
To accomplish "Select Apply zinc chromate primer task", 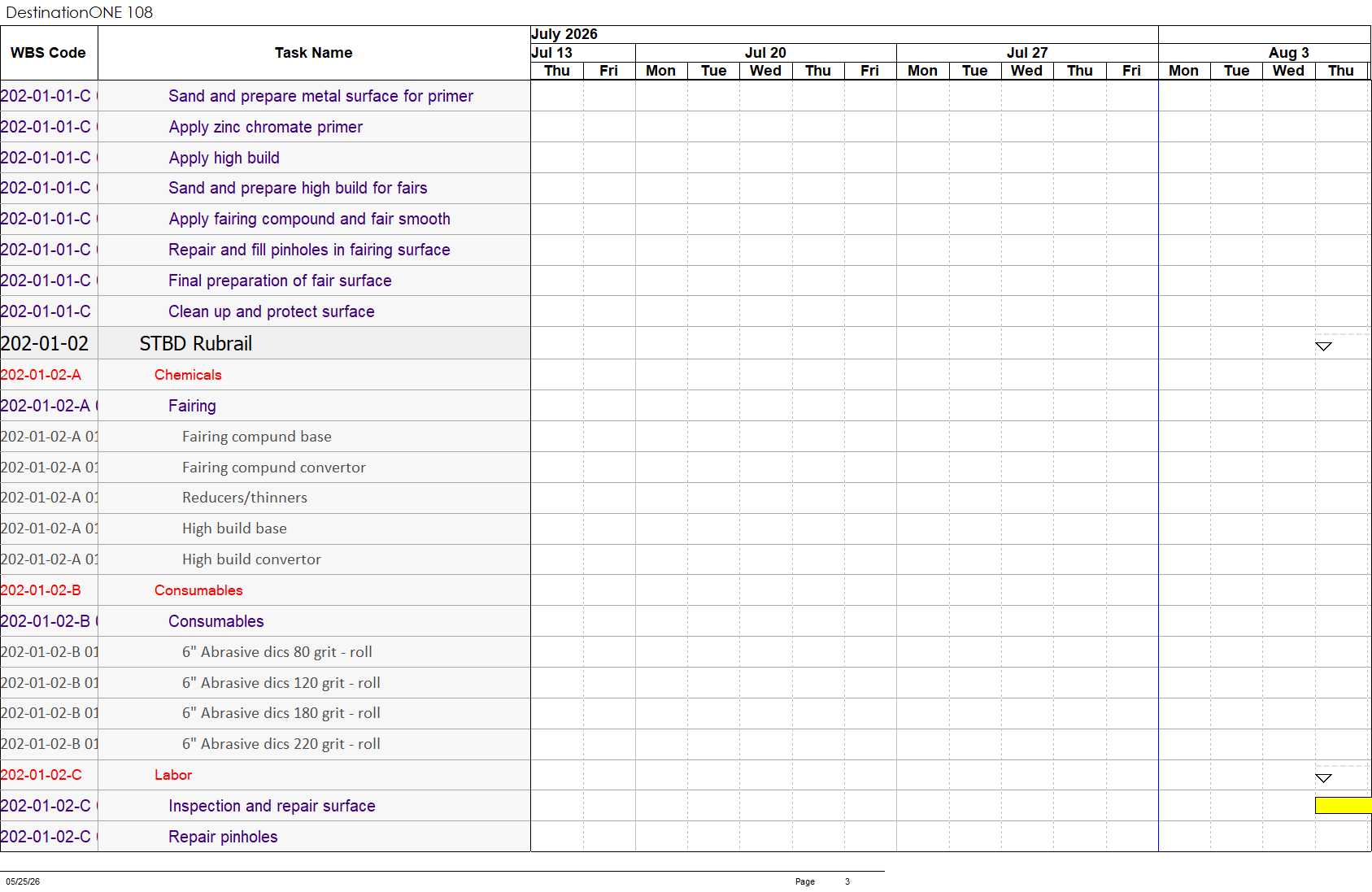I will pos(265,127).
